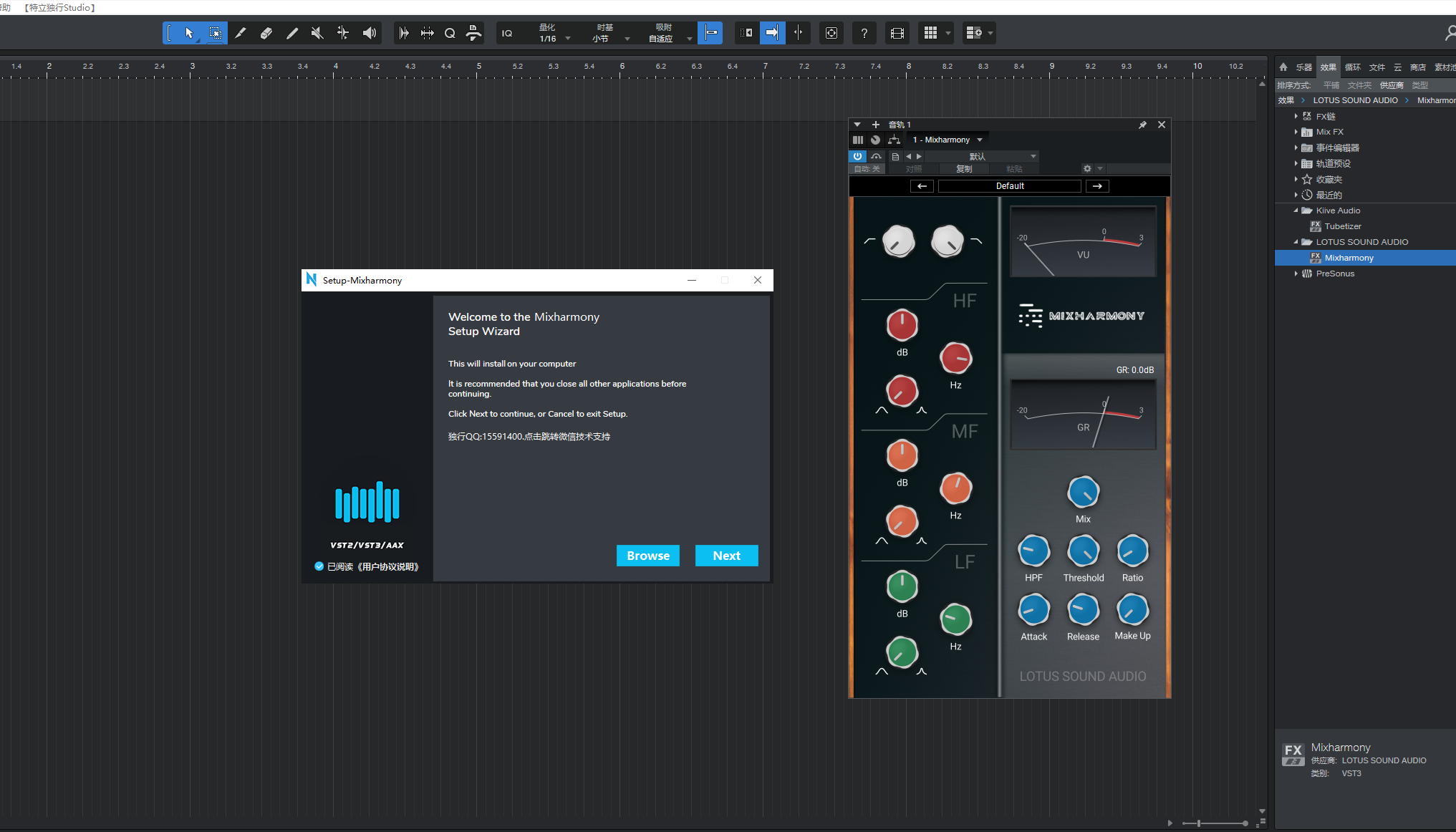Viewport: 1456px width, 832px height.
Task: Toggle cursor follows edit position button
Action: (799, 33)
